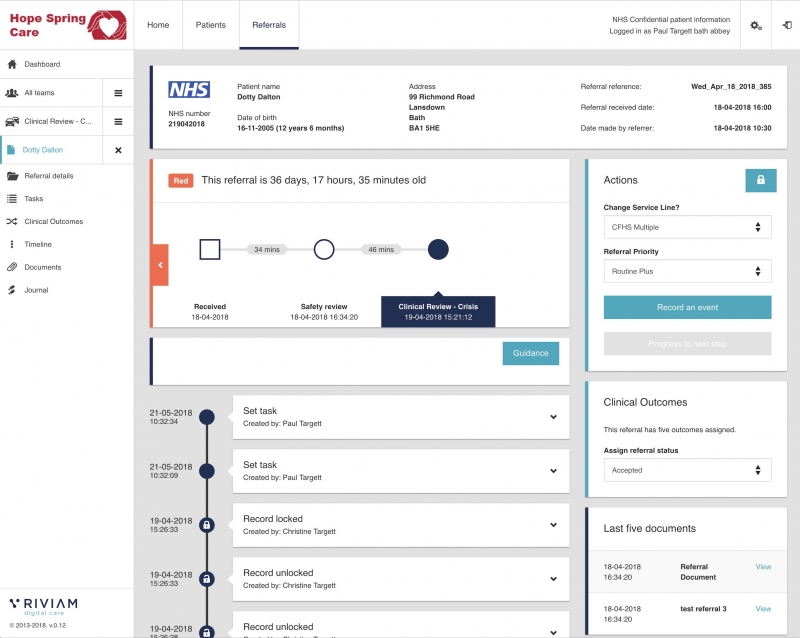The image size is (800, 638).
Task: Click the Received square step marker
Action: (x=210, y=250)
